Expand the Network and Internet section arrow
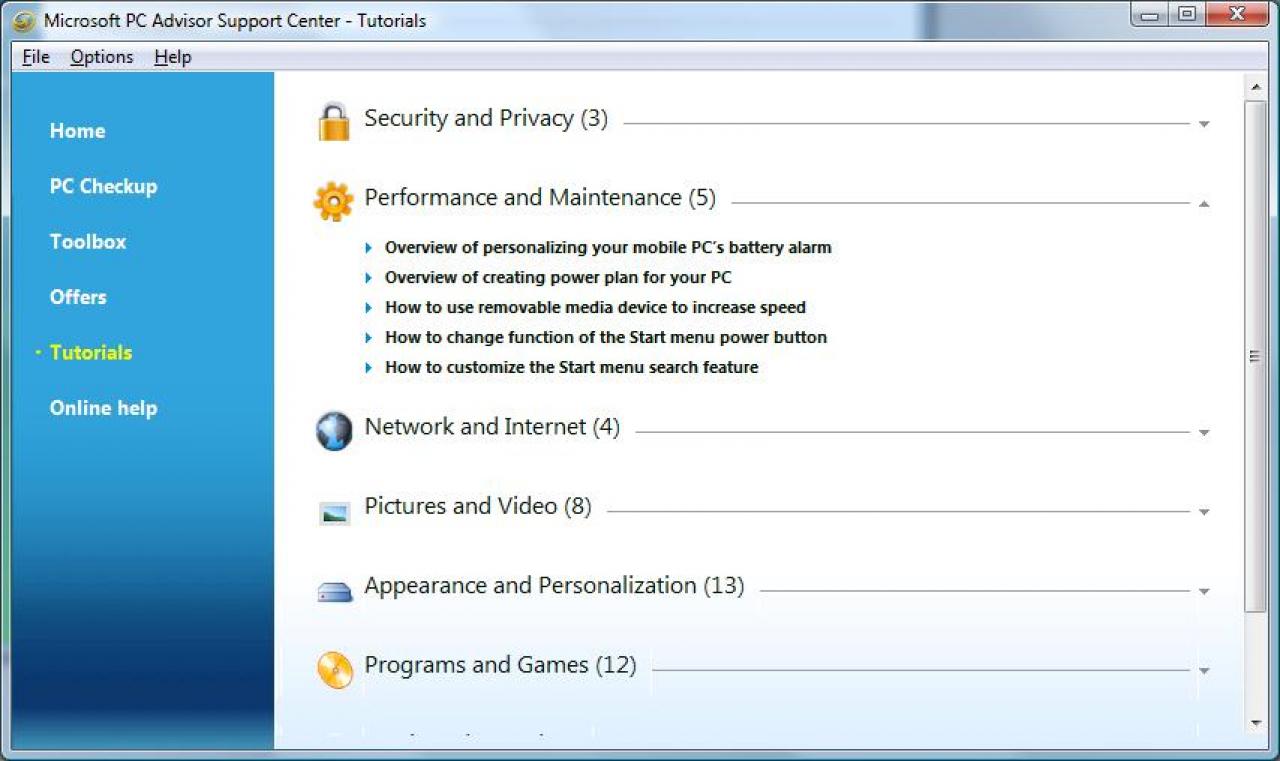The width and height of the screenshot is (1280, 761). [x=1204, y=433]
